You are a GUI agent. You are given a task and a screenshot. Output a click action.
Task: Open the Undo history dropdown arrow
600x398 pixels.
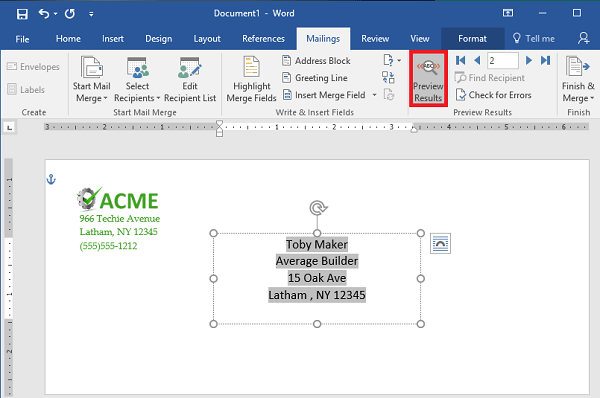55,14
